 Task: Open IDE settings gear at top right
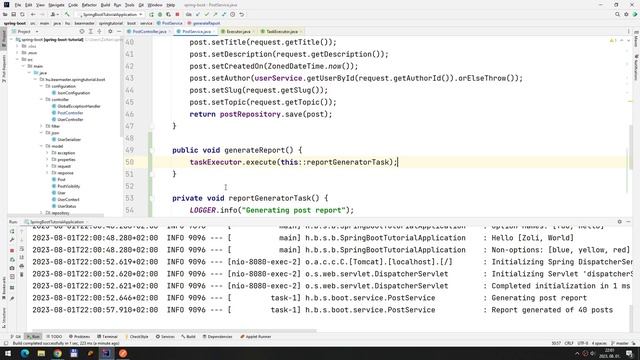(x=626, y=14)
